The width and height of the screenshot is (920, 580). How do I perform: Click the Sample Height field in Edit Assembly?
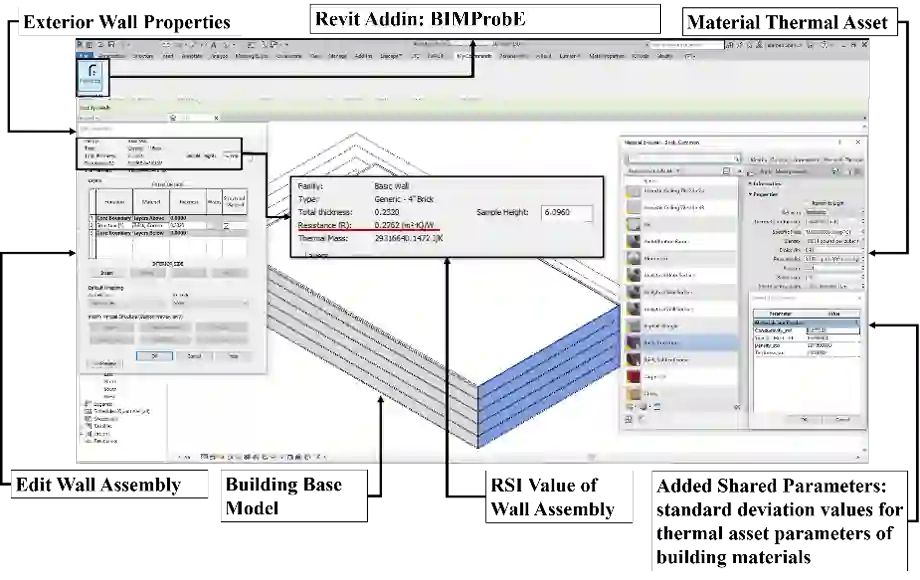(230, 156)
